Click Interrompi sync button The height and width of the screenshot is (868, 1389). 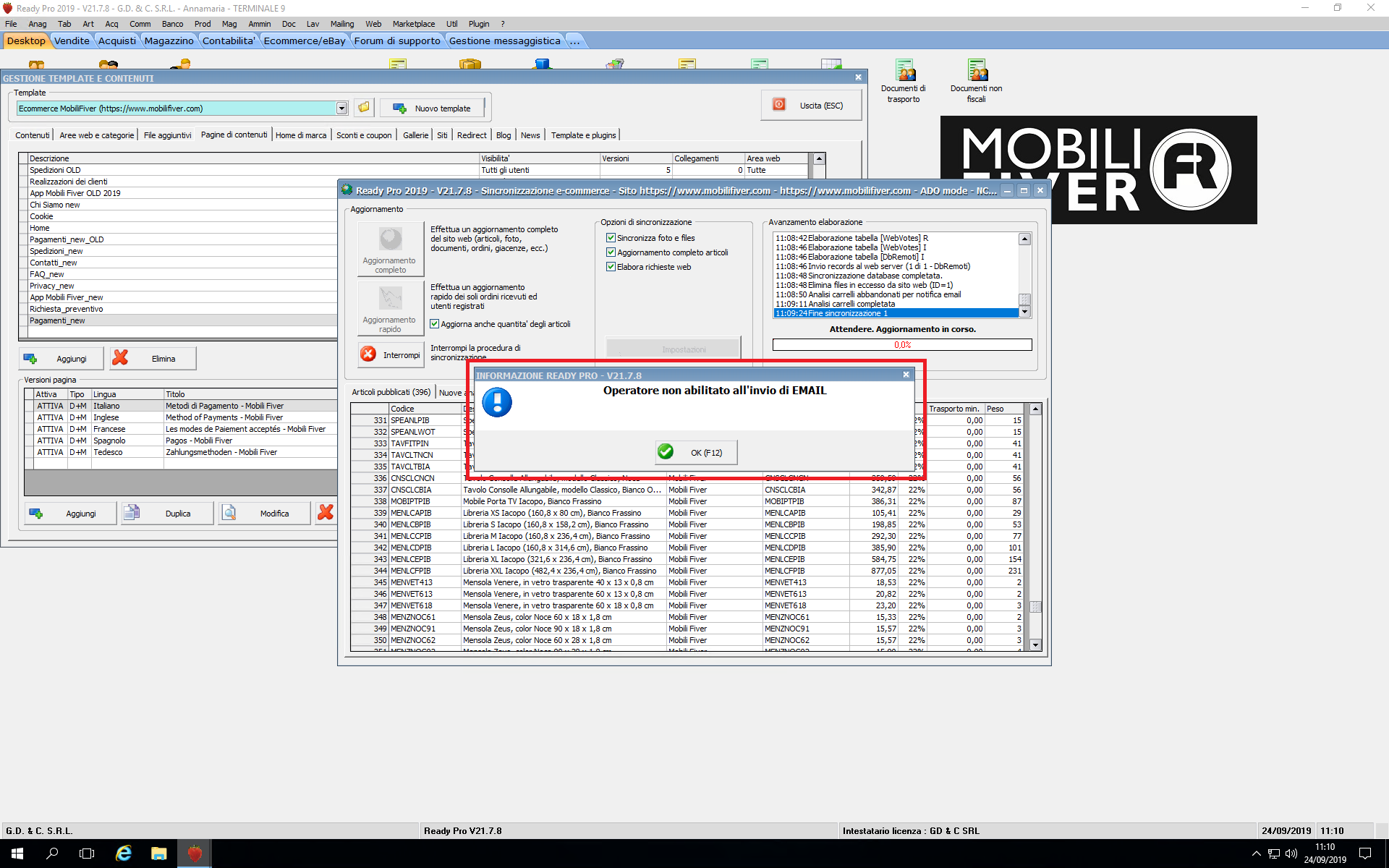click(391, 354)
